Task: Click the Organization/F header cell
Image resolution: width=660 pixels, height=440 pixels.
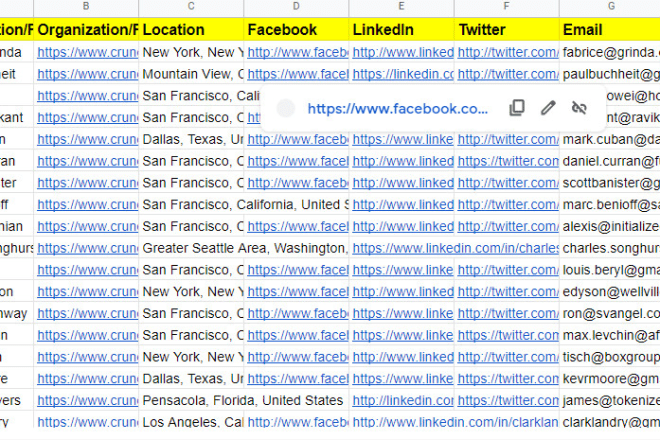Action: tap(86, 29)
